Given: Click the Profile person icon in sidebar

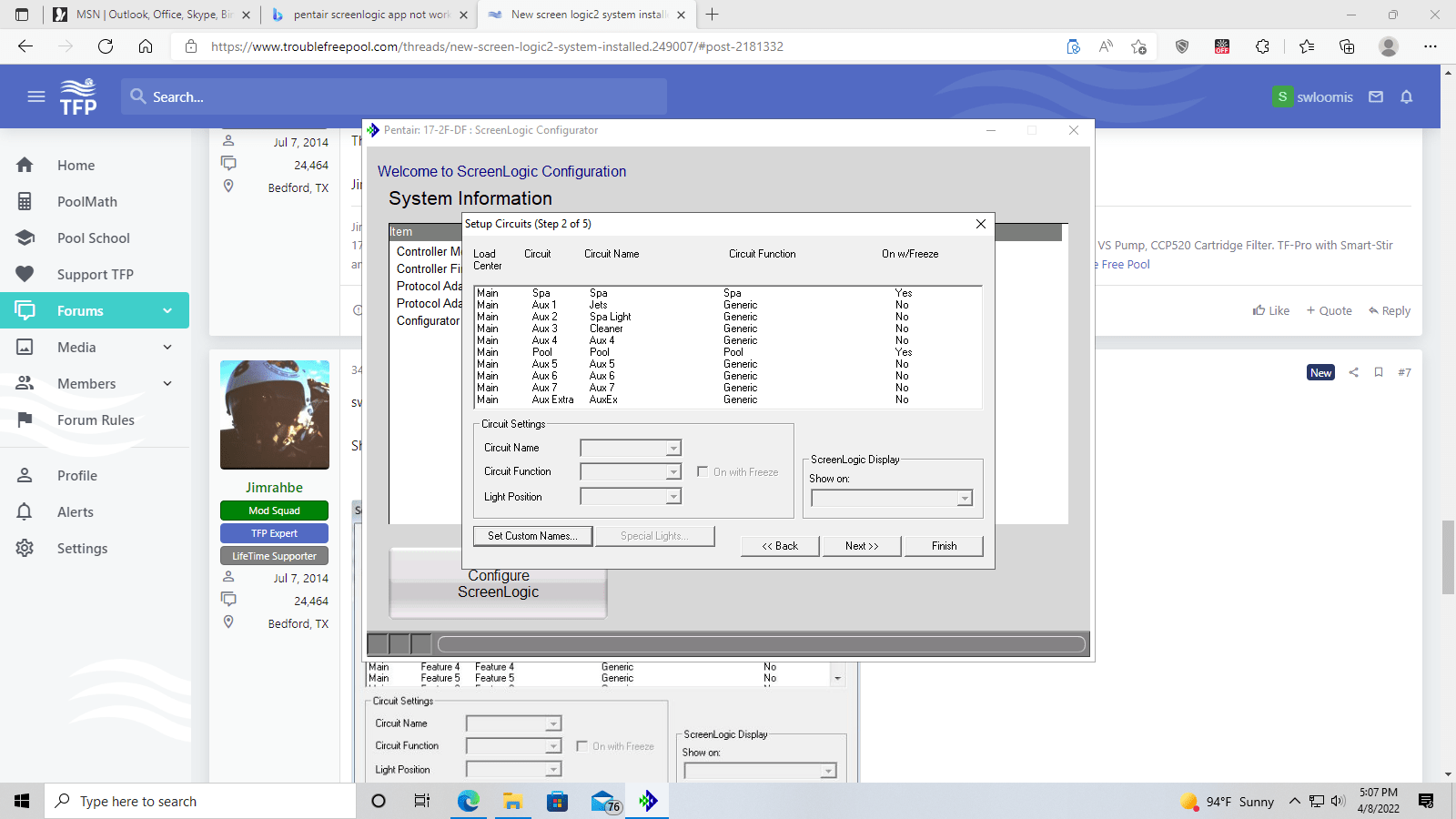Looking at the screenshot, I should pyautogui.click(x=25, y=475).
